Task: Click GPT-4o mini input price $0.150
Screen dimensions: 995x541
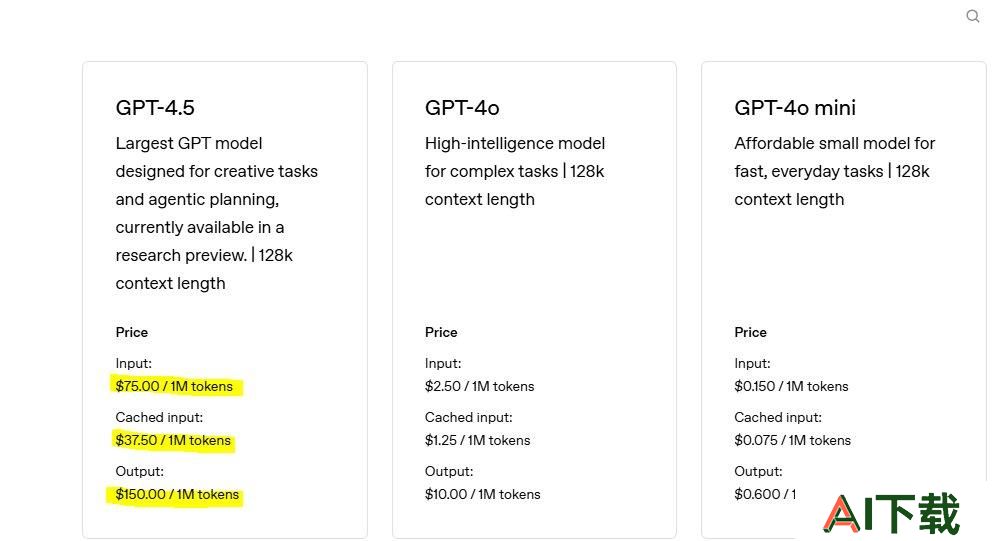Action: [x=791, y=386]
